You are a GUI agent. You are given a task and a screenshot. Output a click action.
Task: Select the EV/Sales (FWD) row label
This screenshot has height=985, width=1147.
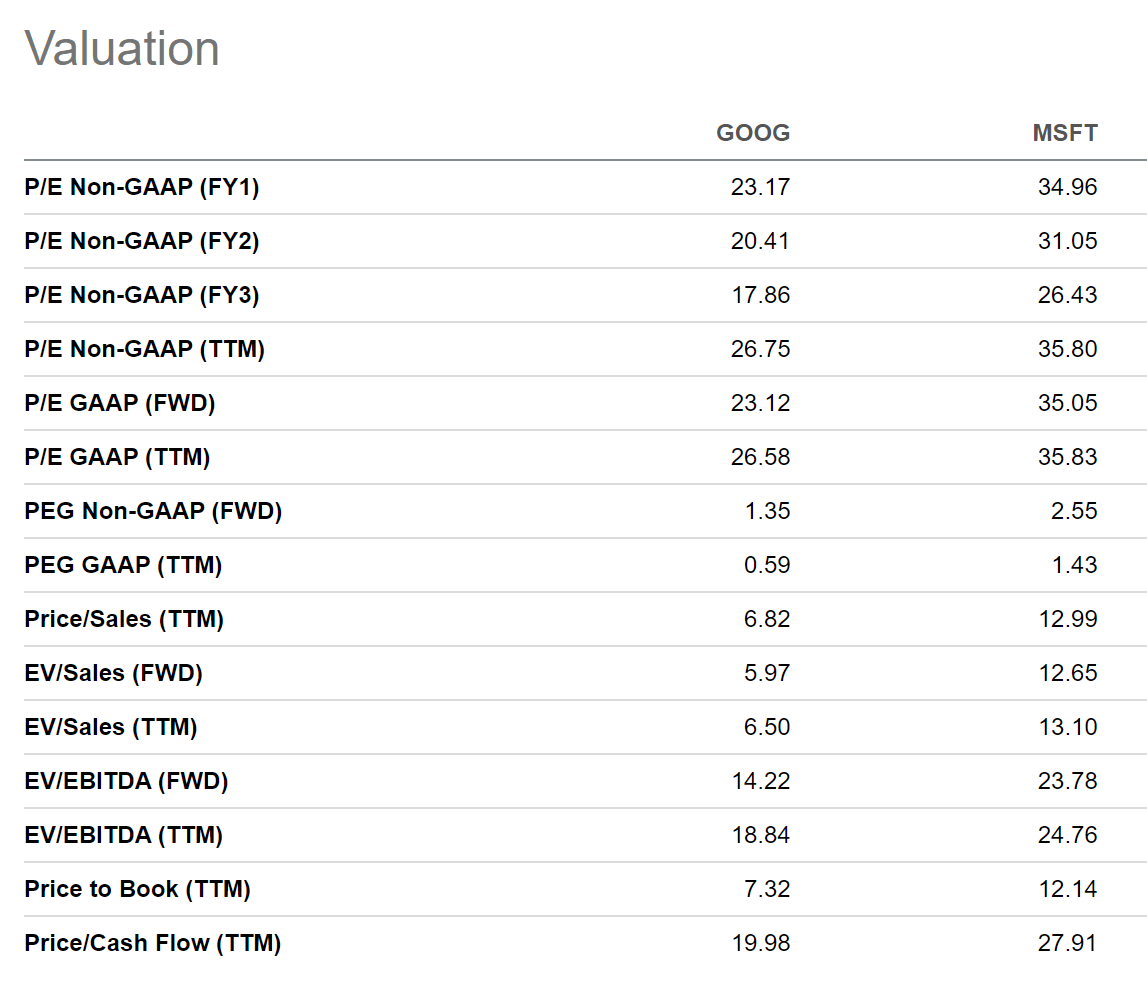click(114, 673)
